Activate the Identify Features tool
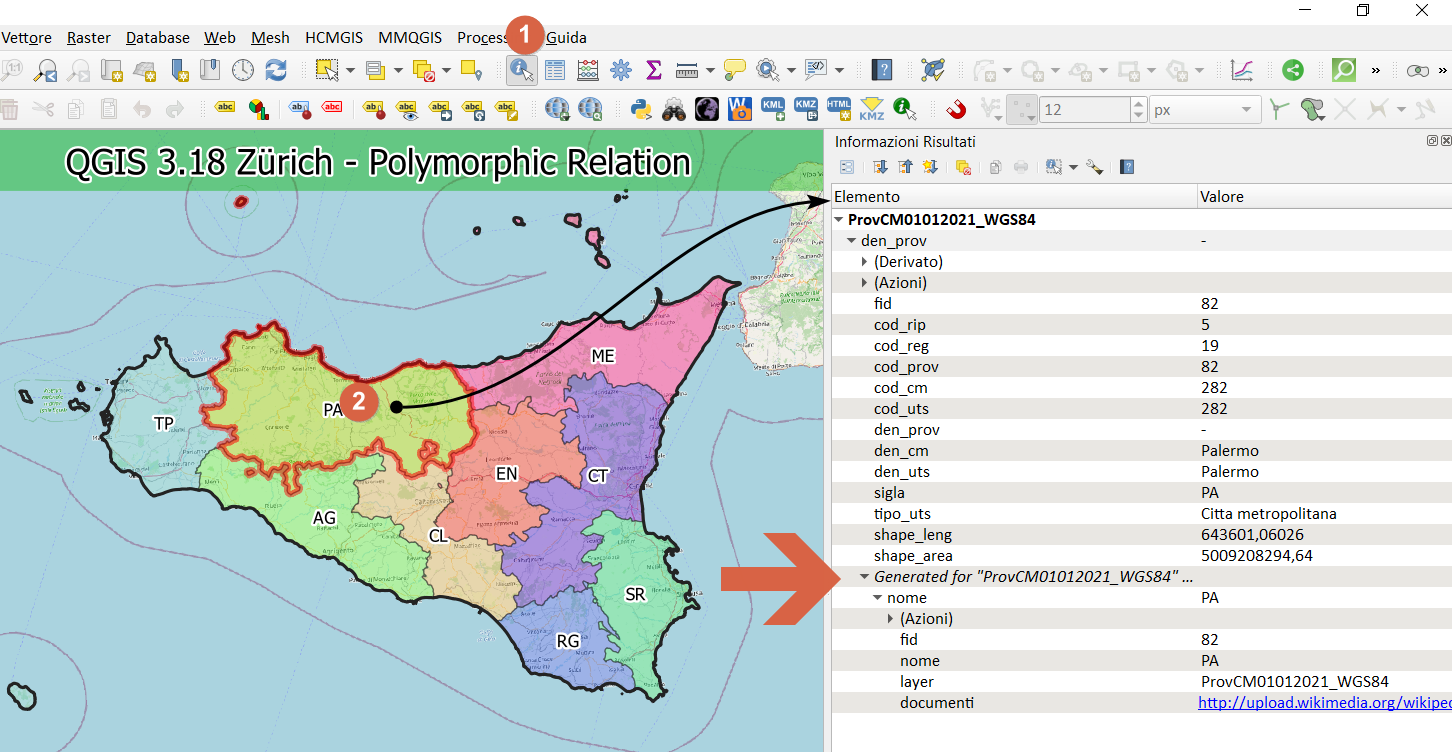 click(x=521, y=70)
